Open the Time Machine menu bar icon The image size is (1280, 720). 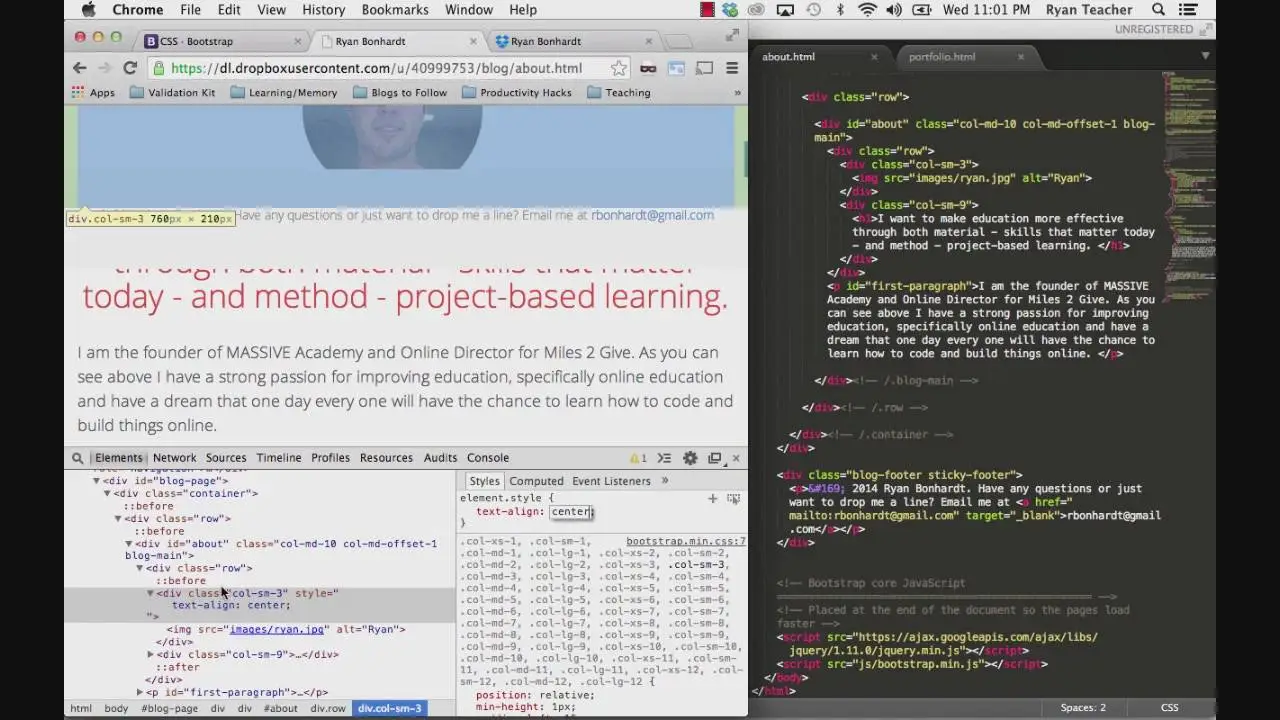pos(814,10)
